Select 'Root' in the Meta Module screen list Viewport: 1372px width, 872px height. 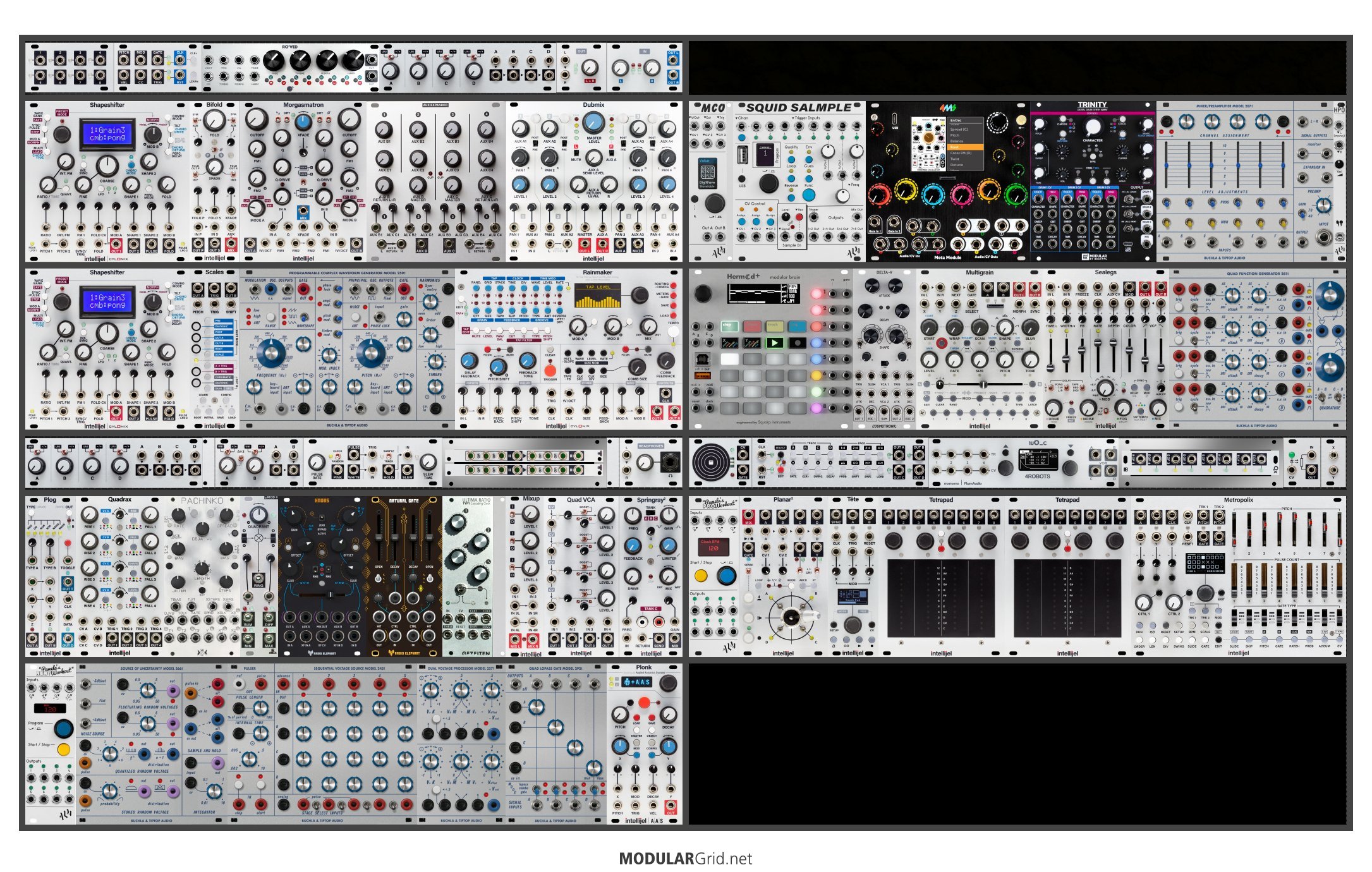coord(965,147)
